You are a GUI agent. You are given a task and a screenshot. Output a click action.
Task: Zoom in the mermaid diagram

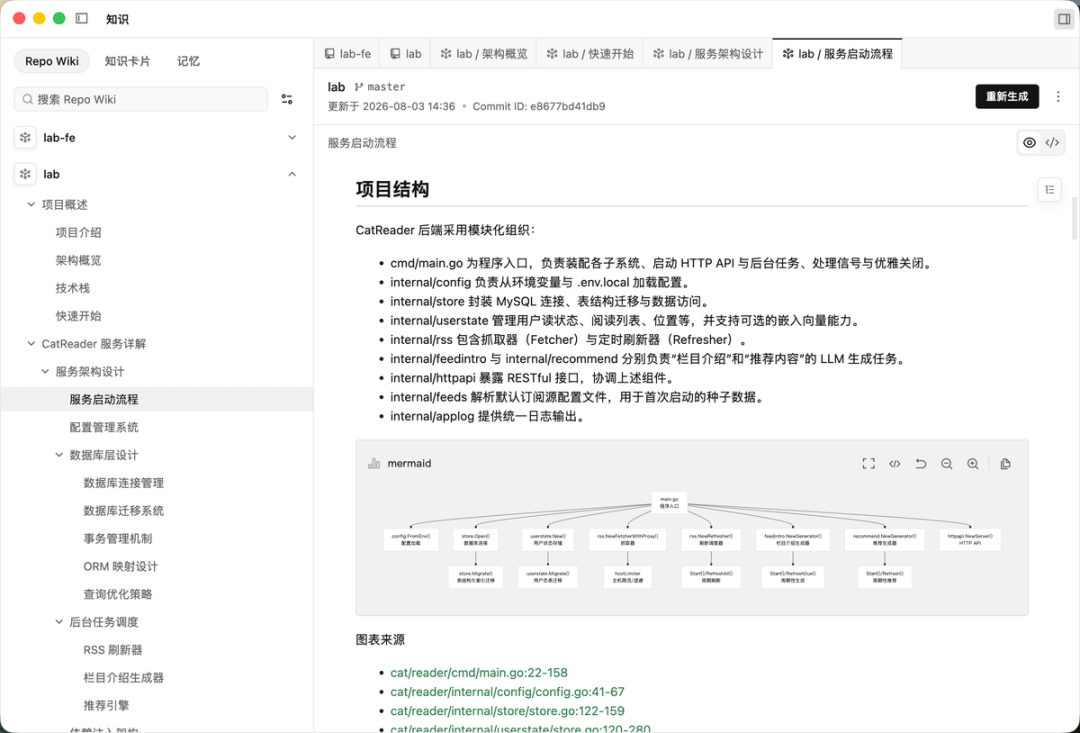click(973, 464)
